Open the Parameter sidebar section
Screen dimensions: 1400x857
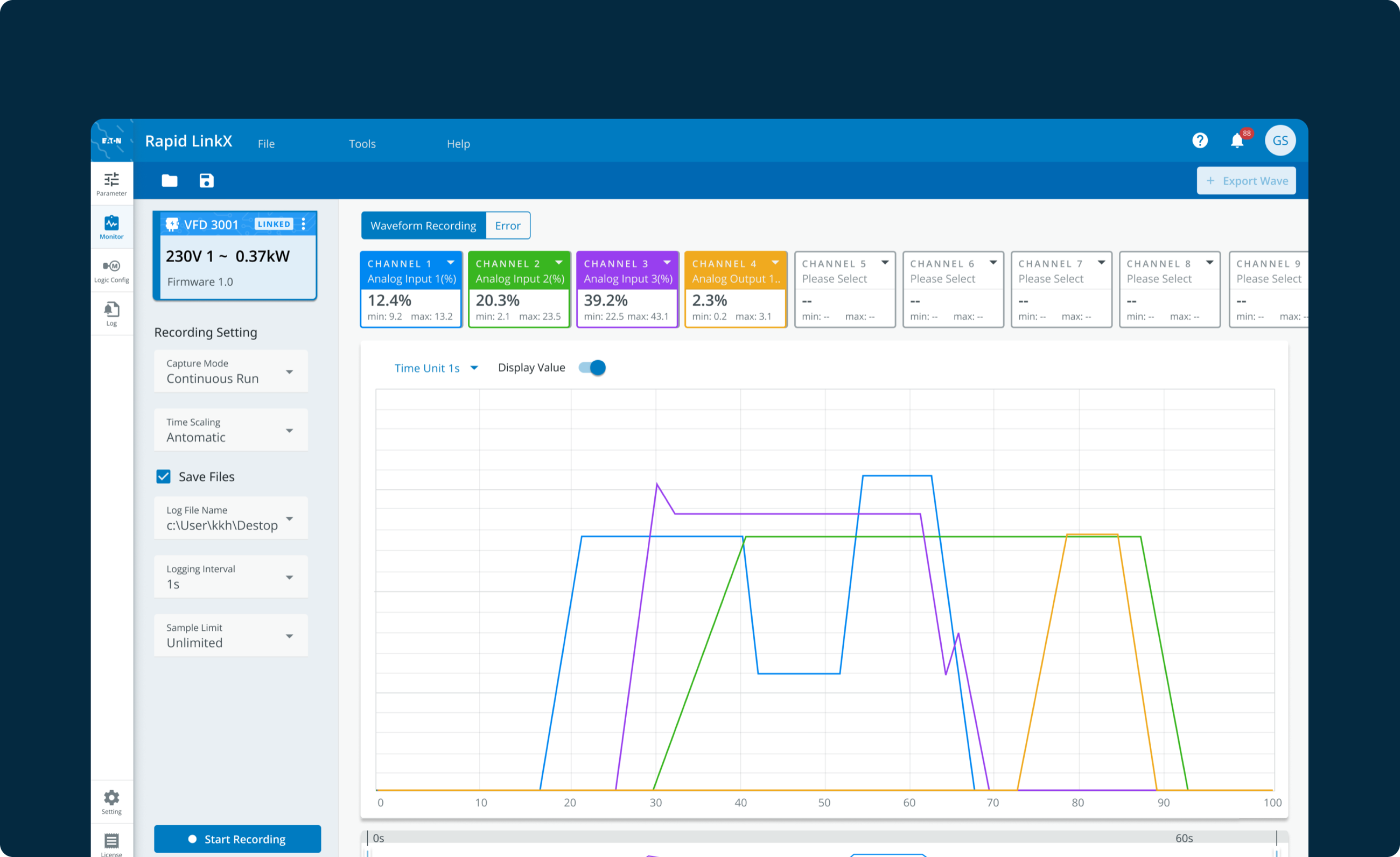(111, 184)
